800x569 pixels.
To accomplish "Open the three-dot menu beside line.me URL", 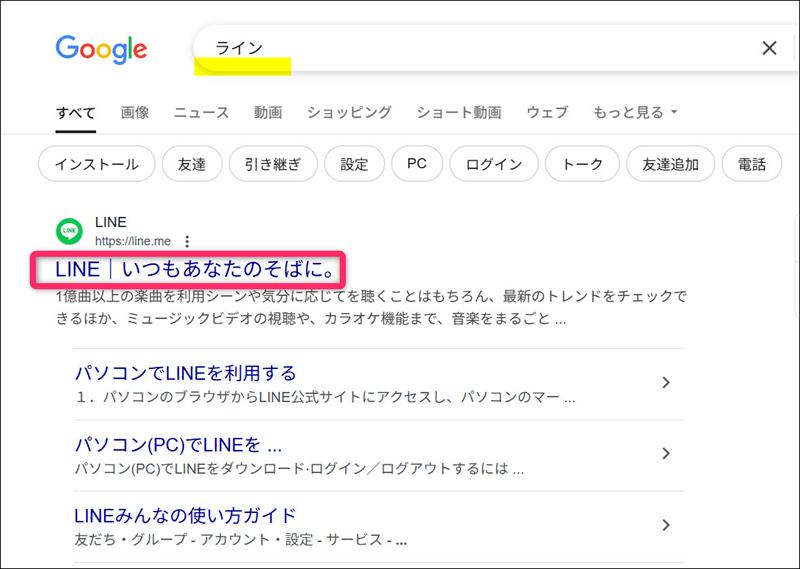I will (x=187, y=241).
